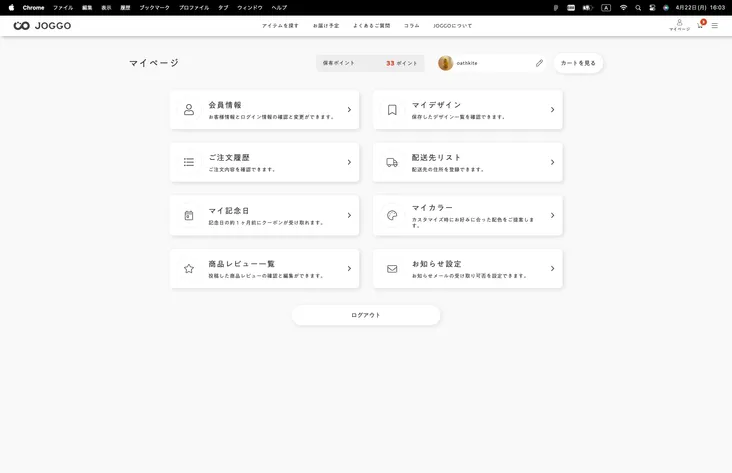Open macOS Spotlight search icon
This screenshot has width=732, height=473.
pyautogui.click(x=638, y=7)
